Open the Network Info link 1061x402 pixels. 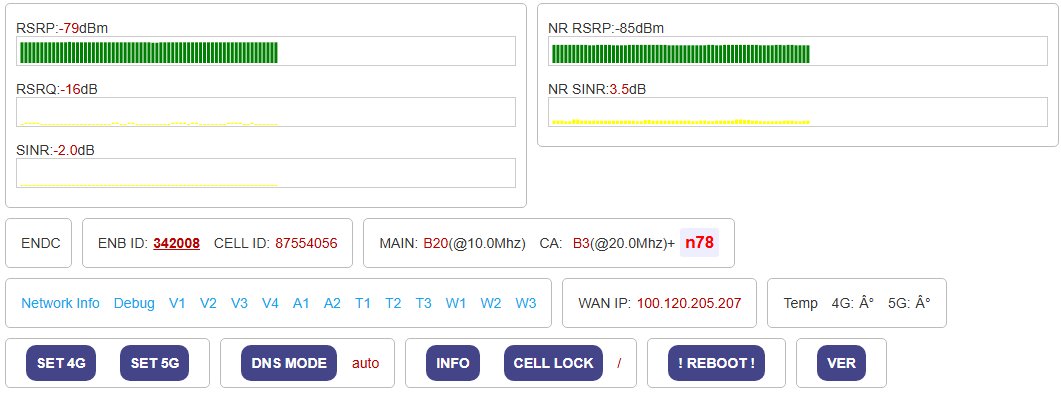click(x=60, y=303)
